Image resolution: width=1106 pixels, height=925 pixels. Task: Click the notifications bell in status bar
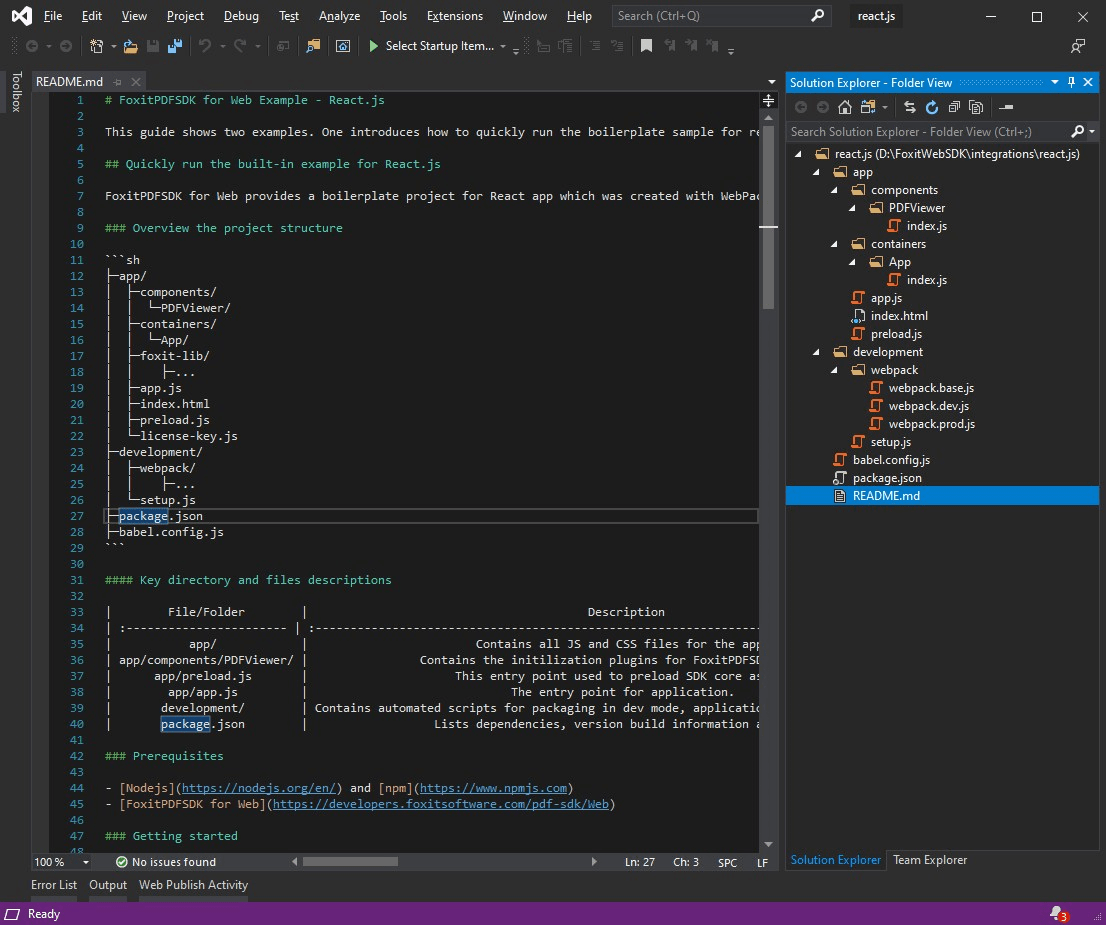[1057, 913]
